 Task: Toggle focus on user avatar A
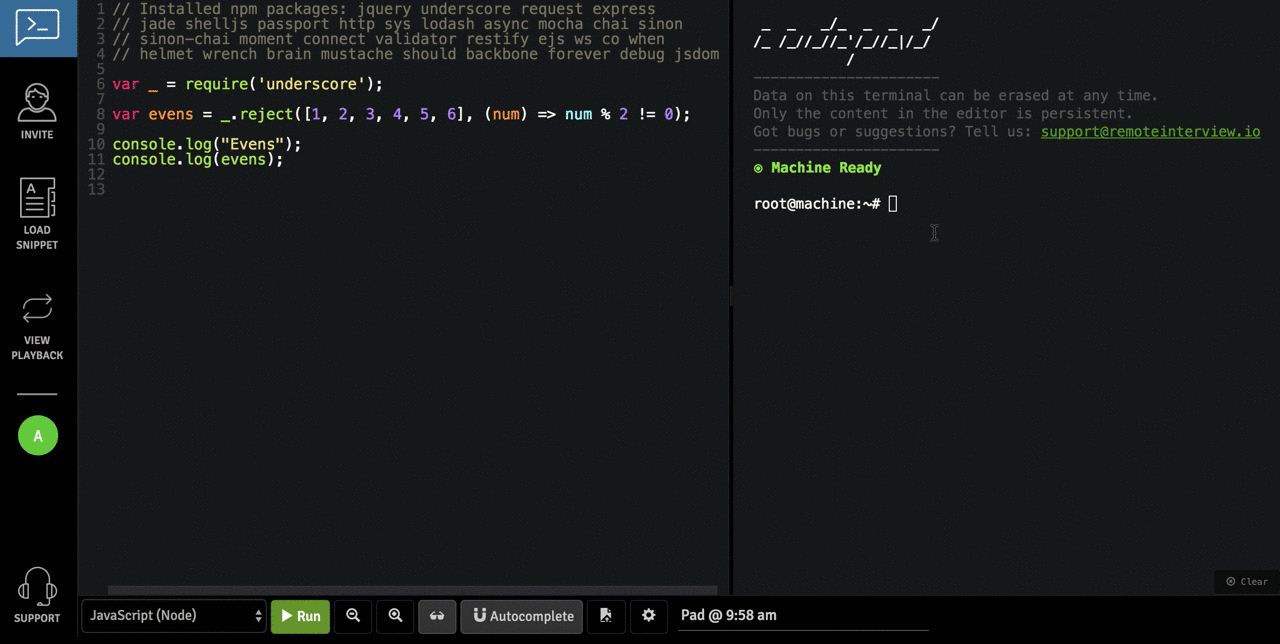(38, 436)
